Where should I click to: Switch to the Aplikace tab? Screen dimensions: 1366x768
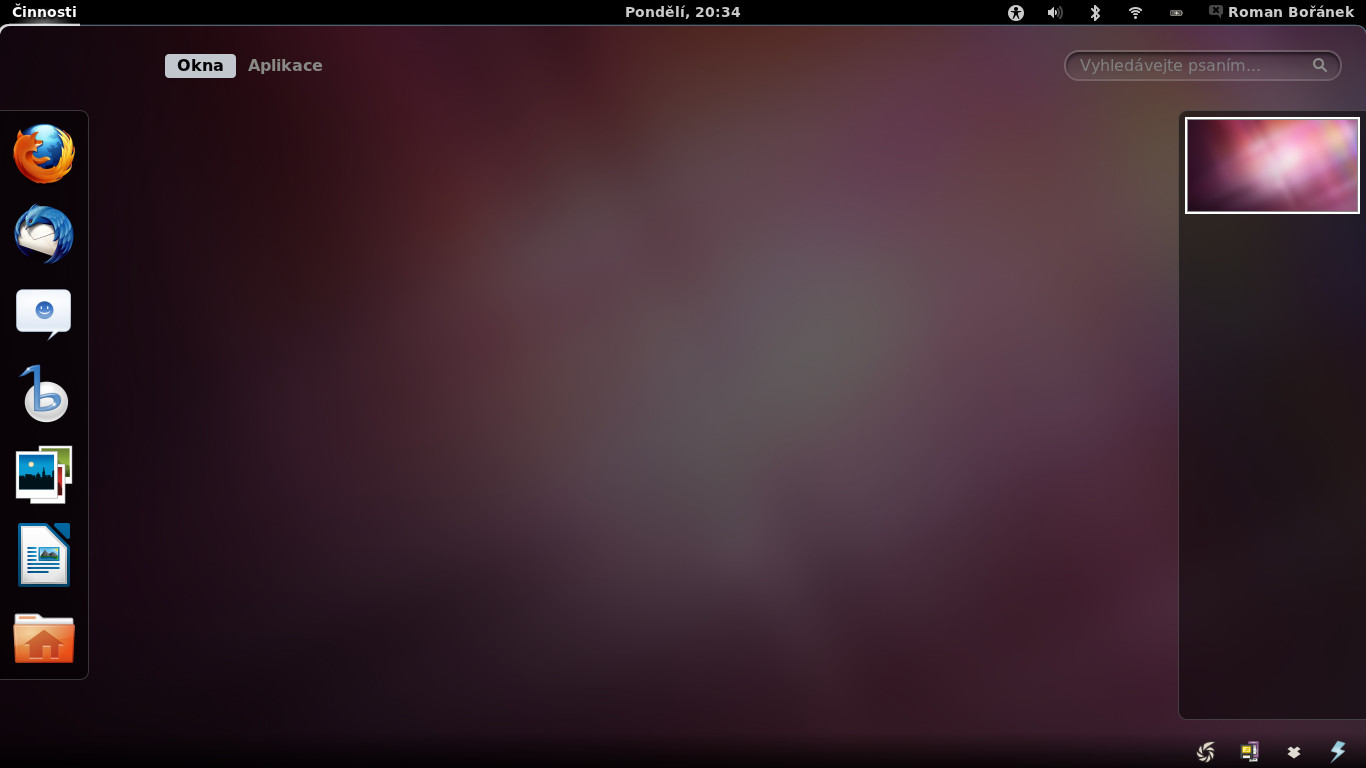coord(285,66)
